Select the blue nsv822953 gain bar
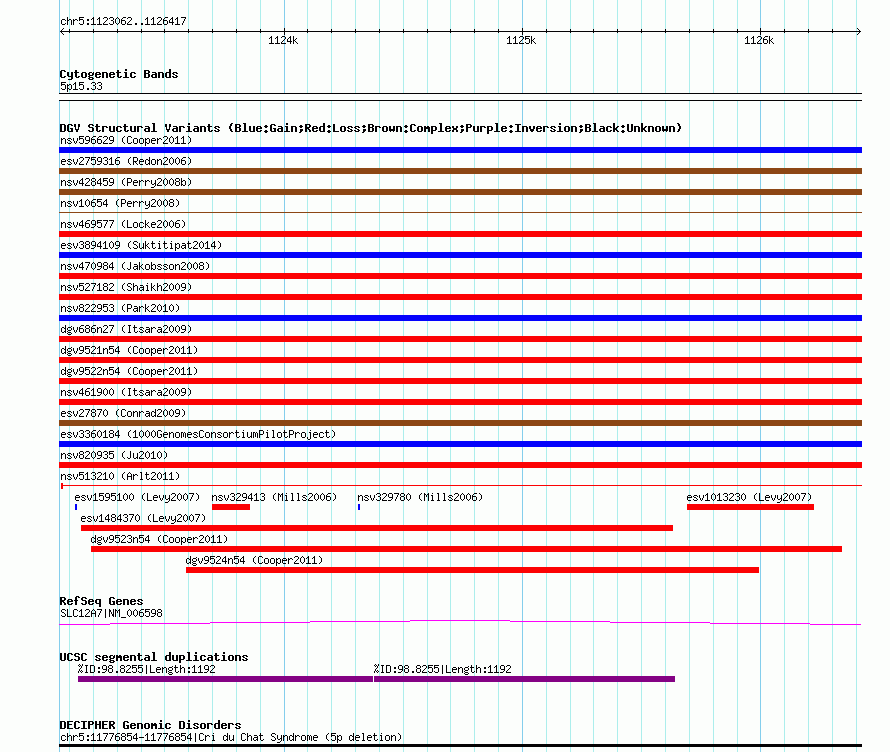 point(460,318)
